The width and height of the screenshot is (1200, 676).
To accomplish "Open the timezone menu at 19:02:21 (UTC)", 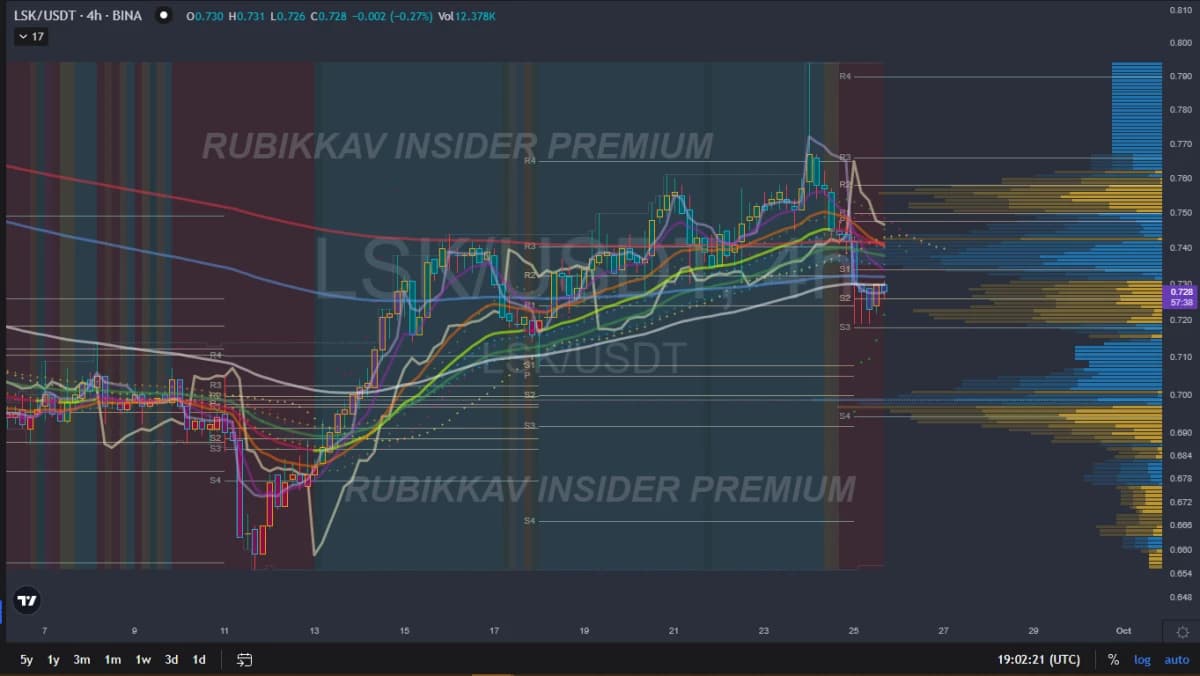I will coord(1040,660).
